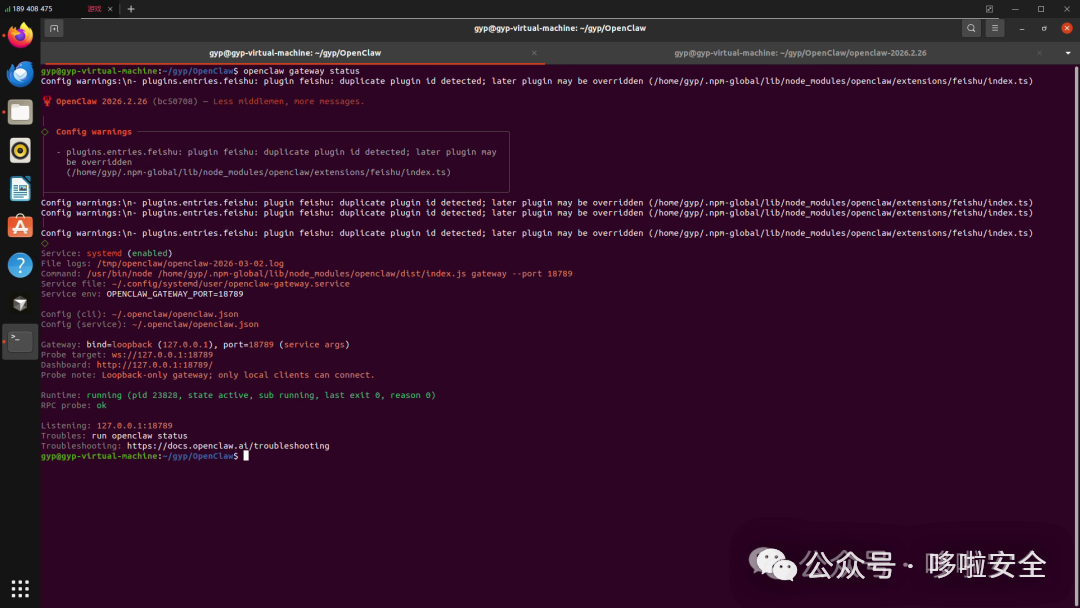This screenshot has width=1080, height=608.
Task: Open the terminal search magnifier
Action: pos(971,28)
